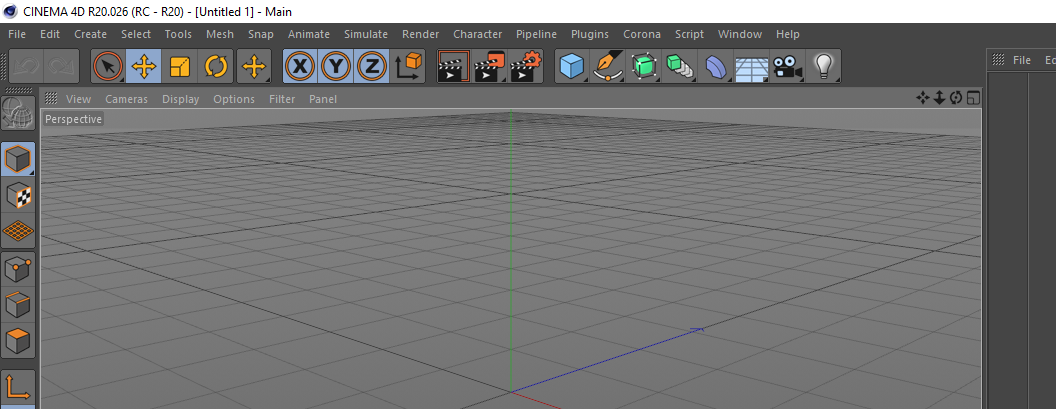
Task: Enable Model mode in left palette
Action: click(x=18, y=160)
